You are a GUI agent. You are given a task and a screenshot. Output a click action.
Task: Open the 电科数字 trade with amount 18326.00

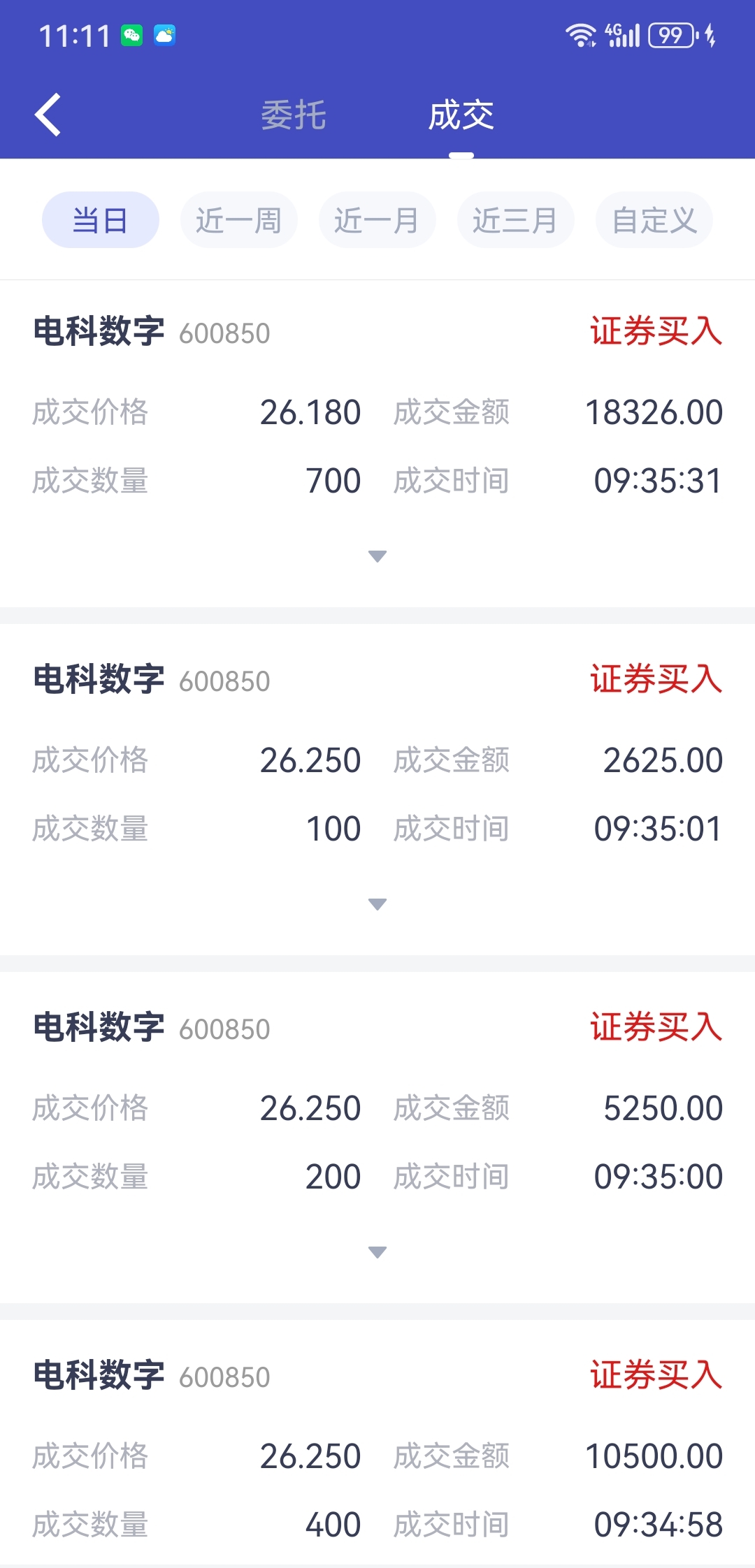(x=377, y=444)
